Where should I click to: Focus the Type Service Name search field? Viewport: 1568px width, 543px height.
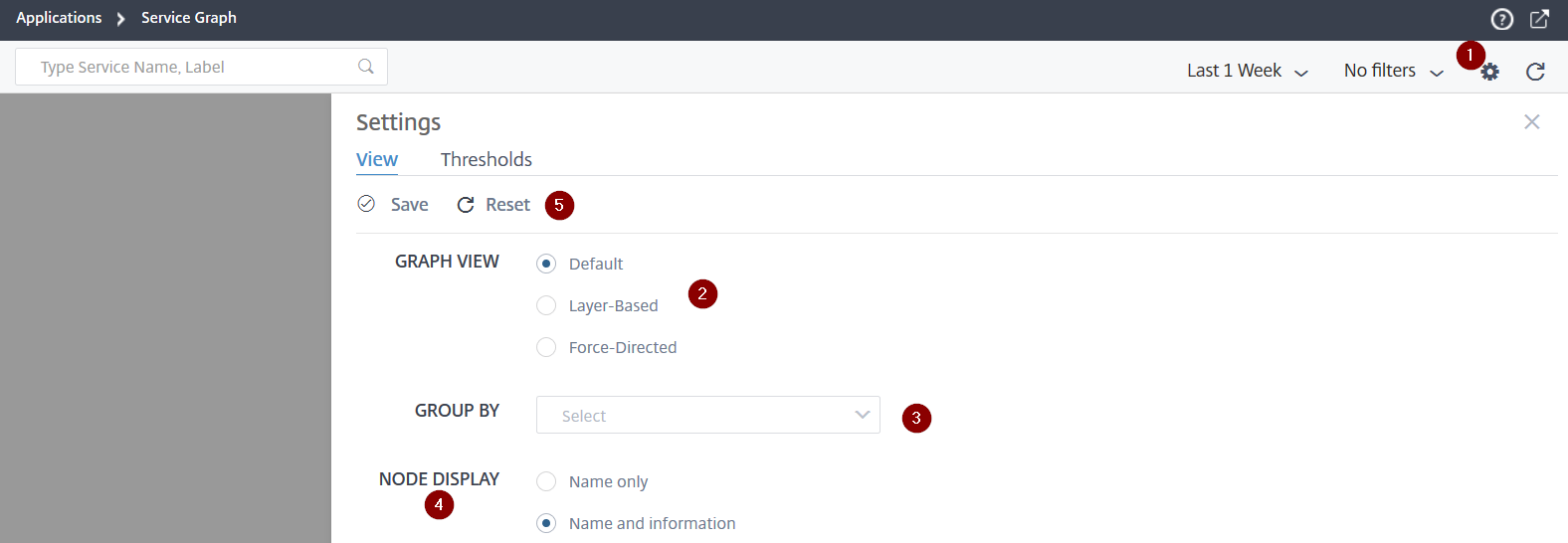(x=201, y=67)
